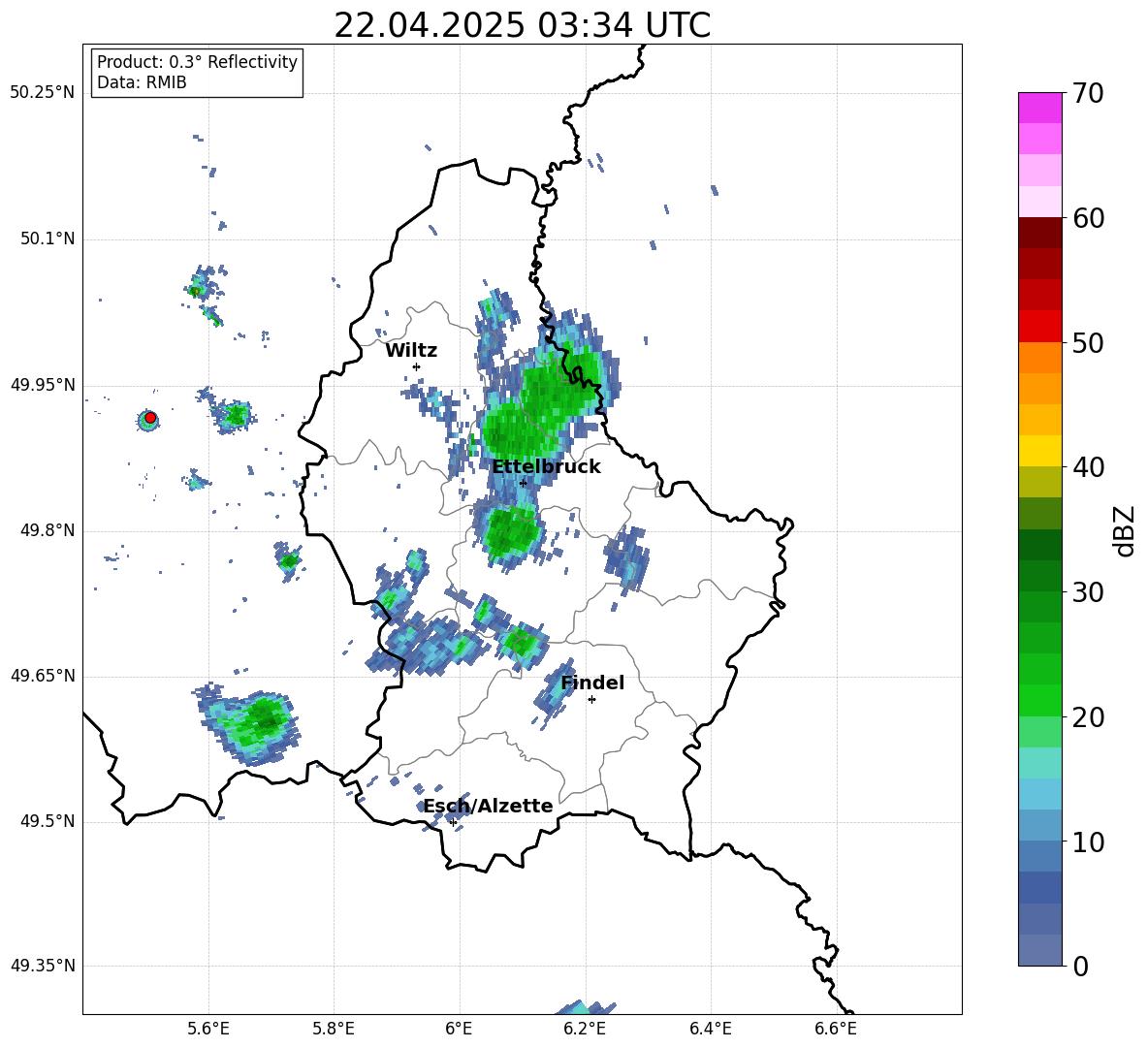Image resolution: width=1148 pixels, height=1048 pixels.
Task: Click the Findel cross marker
Action: coord(591,700)
